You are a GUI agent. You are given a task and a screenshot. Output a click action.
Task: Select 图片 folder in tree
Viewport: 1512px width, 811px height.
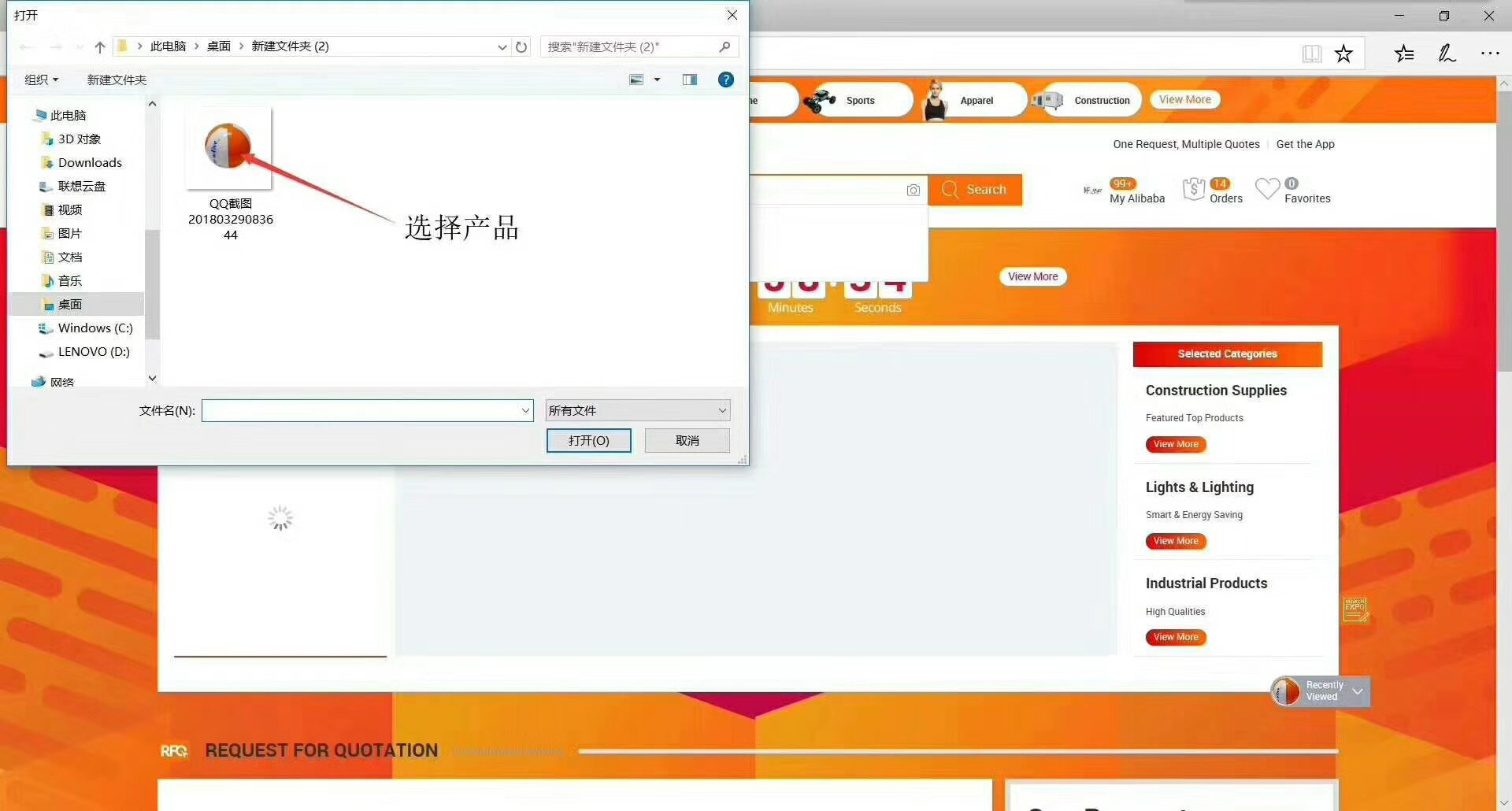pos(61,233)
